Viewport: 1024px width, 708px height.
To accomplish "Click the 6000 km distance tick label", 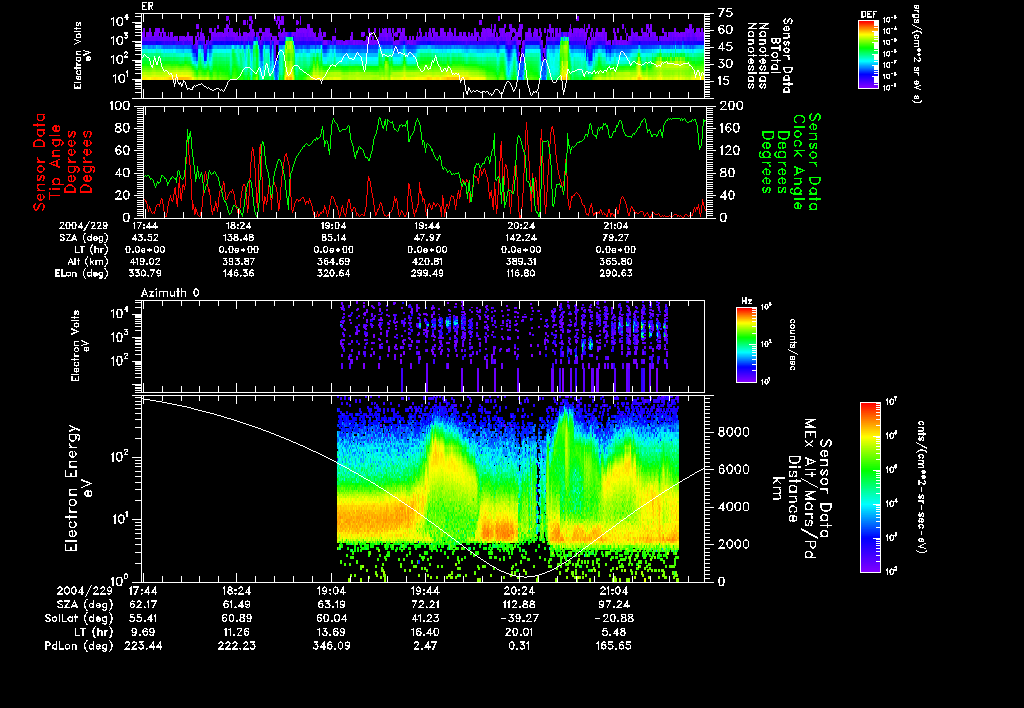I will [x=734, y=470].
